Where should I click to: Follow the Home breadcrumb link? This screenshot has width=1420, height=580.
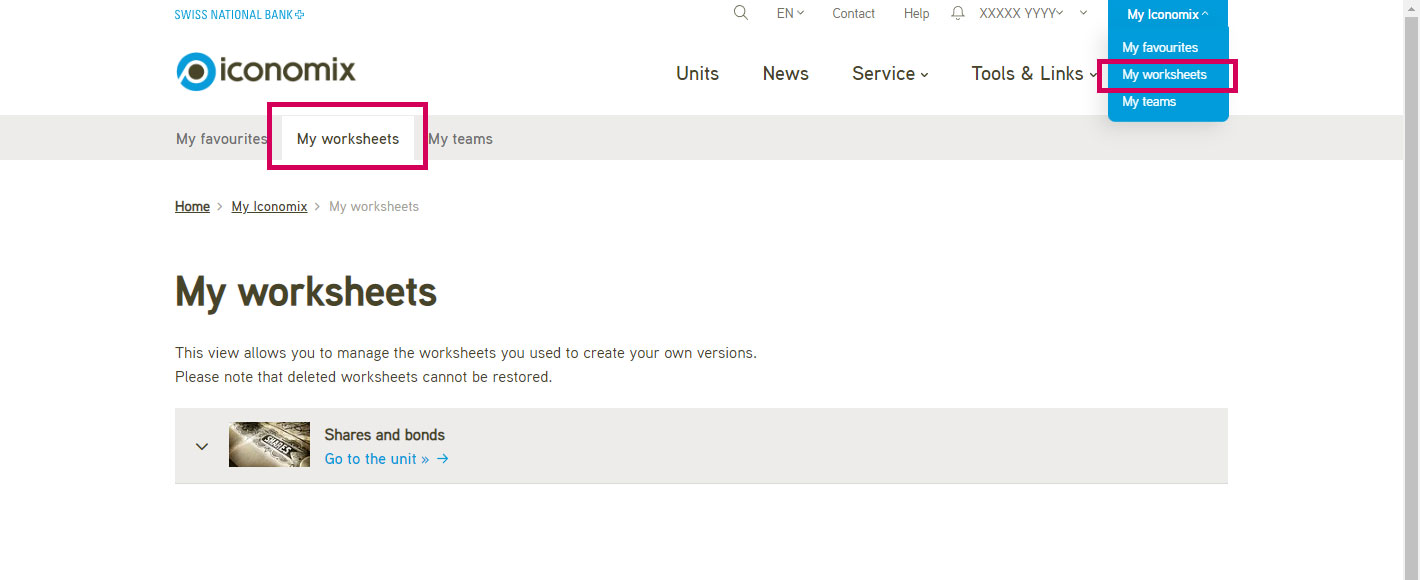point(192,207)
